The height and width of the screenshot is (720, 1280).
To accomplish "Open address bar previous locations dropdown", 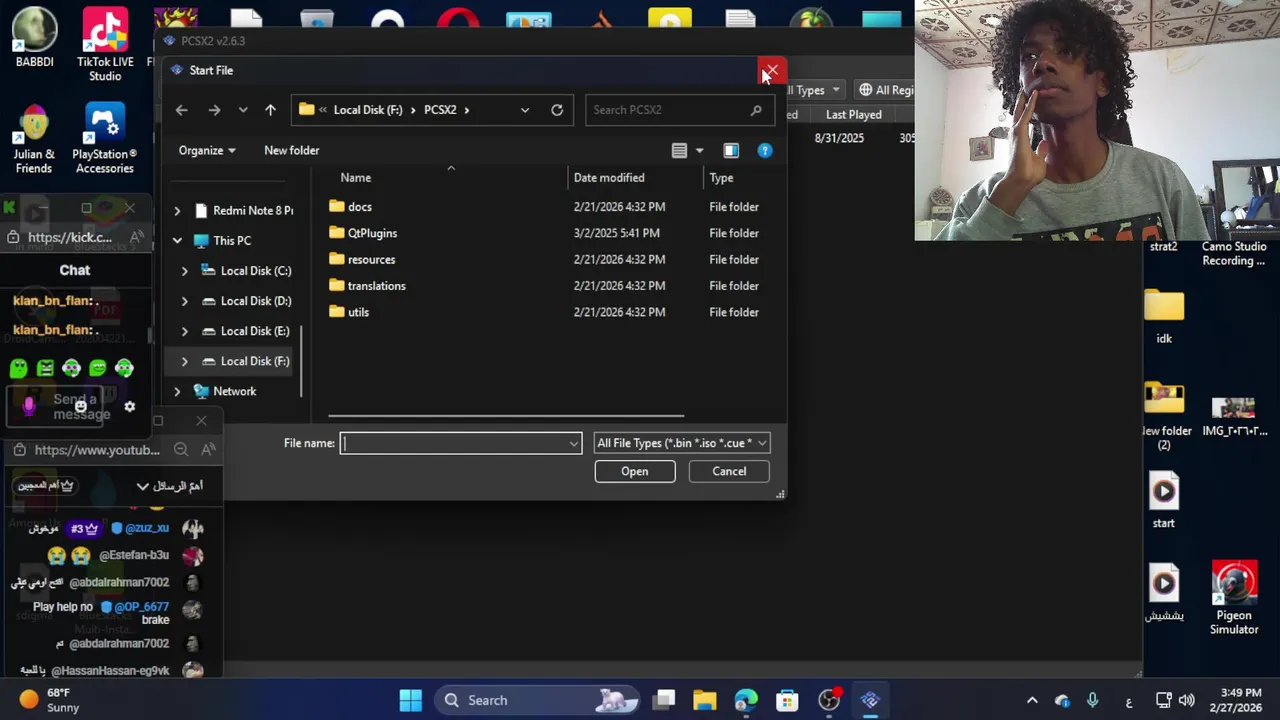I will tap(525, 110).
